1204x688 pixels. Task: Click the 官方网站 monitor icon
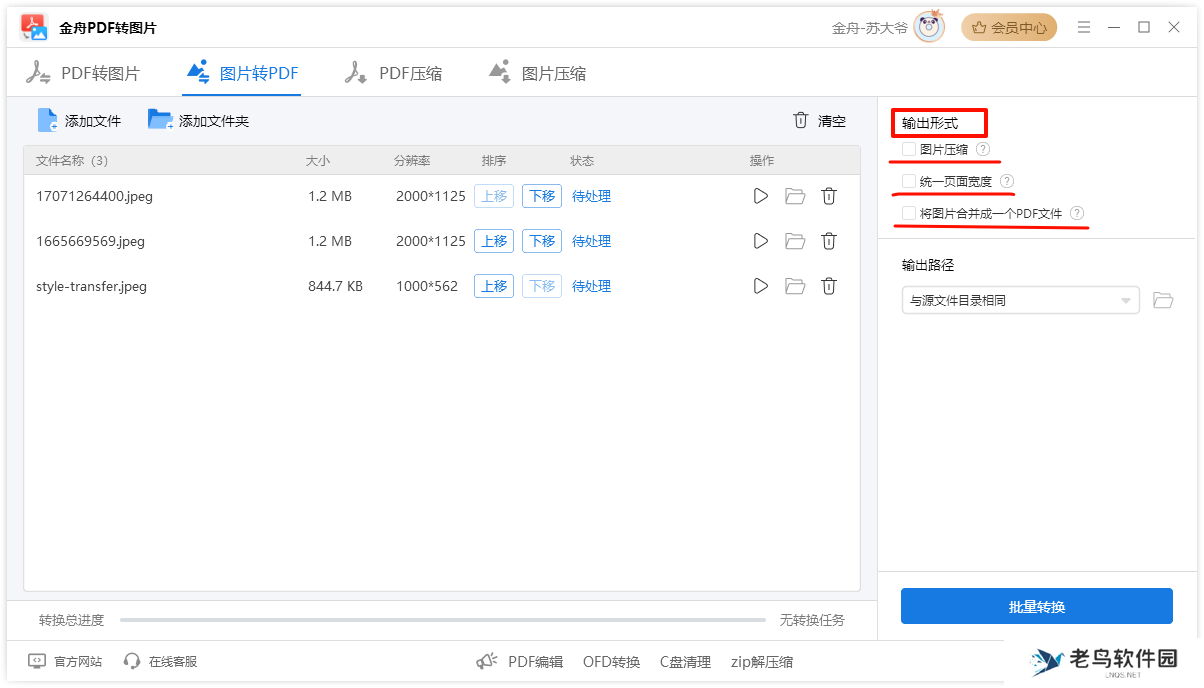tap(37, 661)
